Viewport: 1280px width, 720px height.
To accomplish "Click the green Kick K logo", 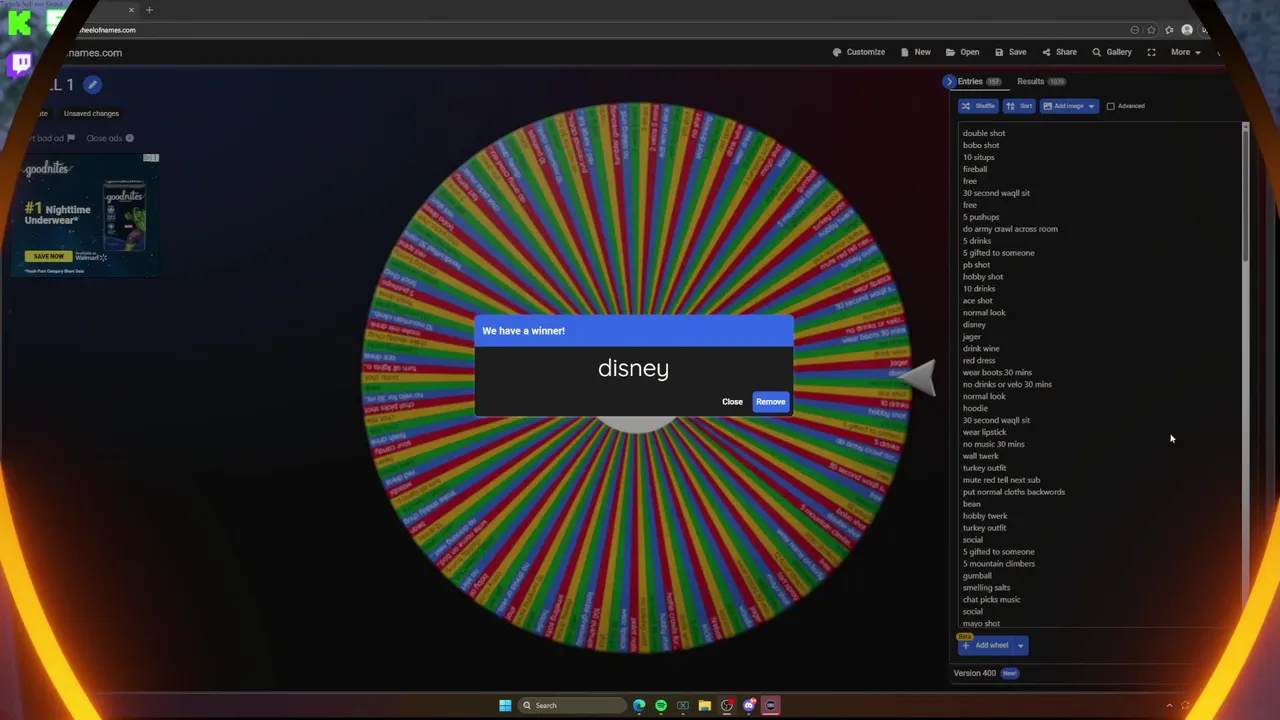I will [19, 22].
